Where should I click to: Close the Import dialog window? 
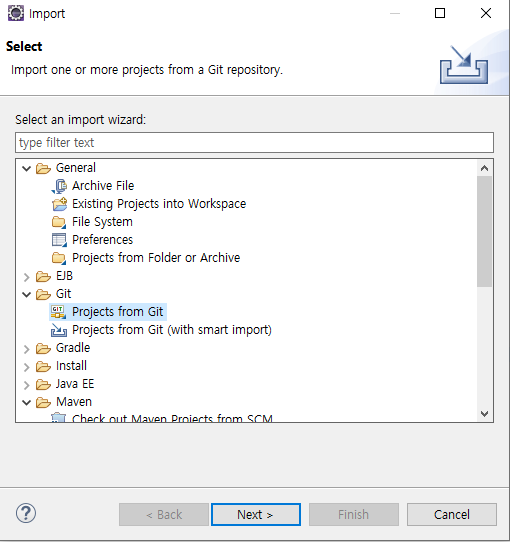pyautogui.click(x=486, y=13)
